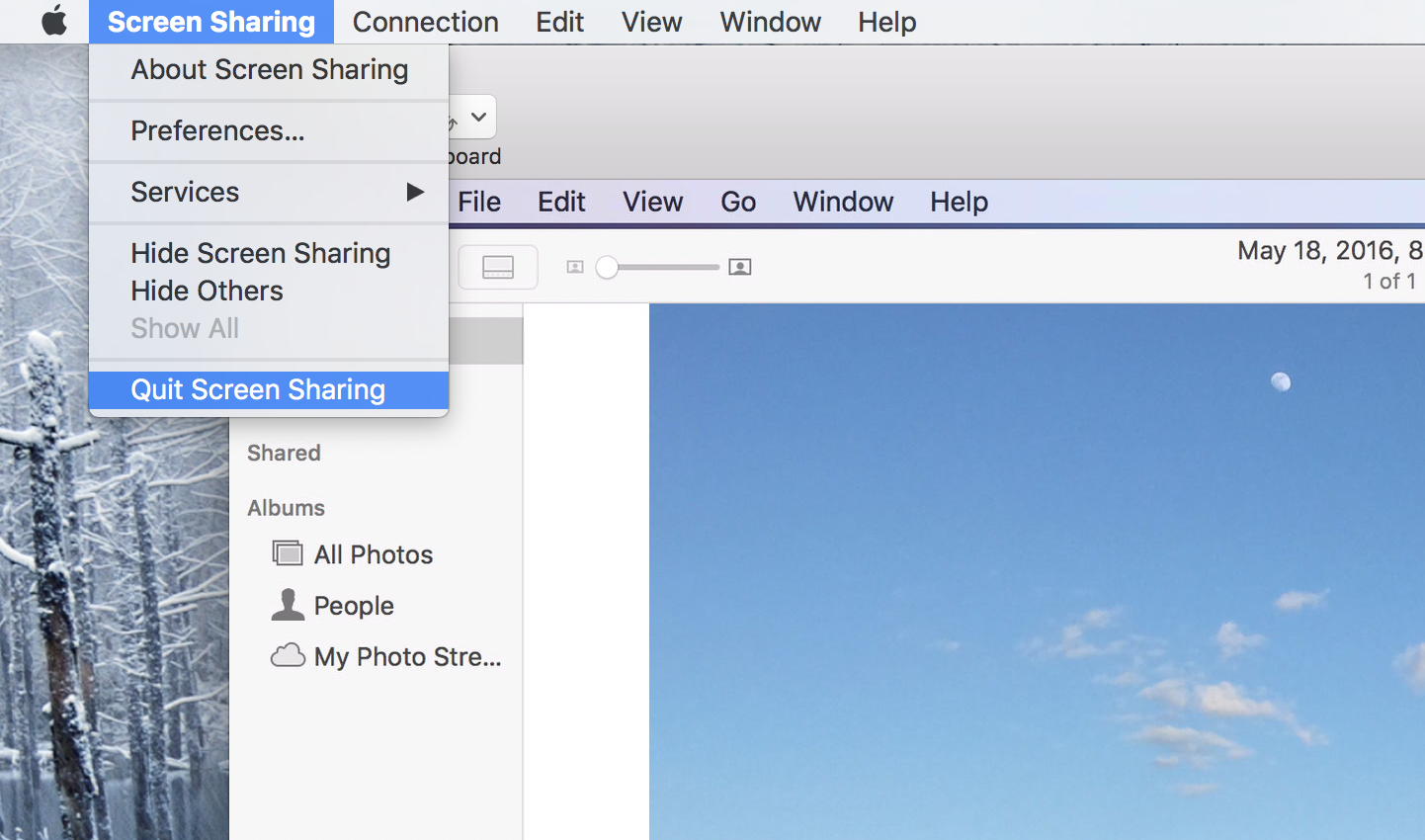
Task: Open the remote Go menu
Action: (x=738, y=202)
